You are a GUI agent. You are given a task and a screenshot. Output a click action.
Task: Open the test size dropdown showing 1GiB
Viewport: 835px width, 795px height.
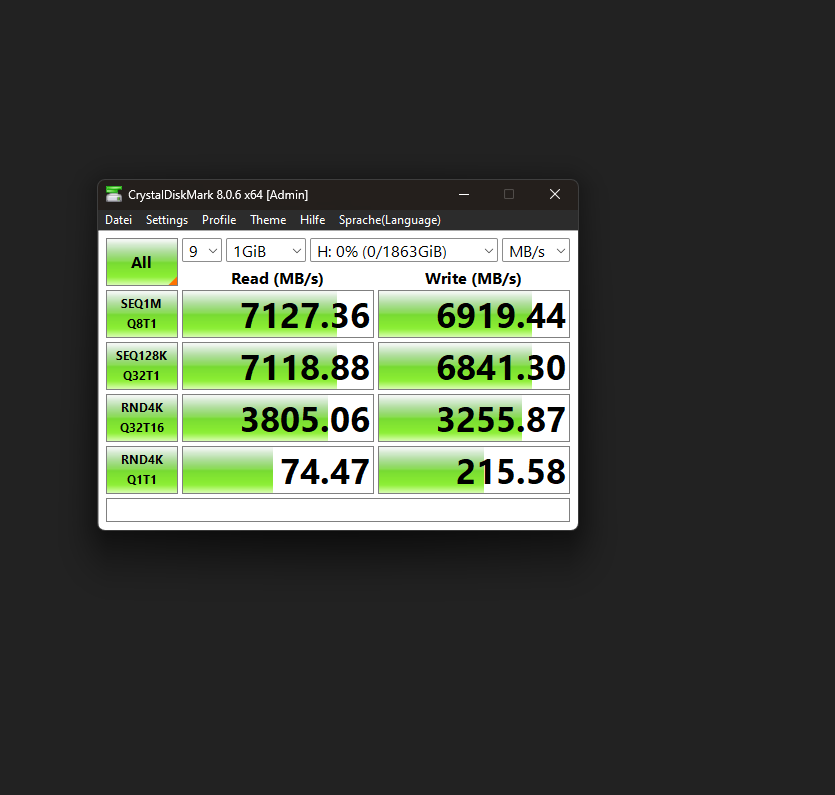(266, 250)
